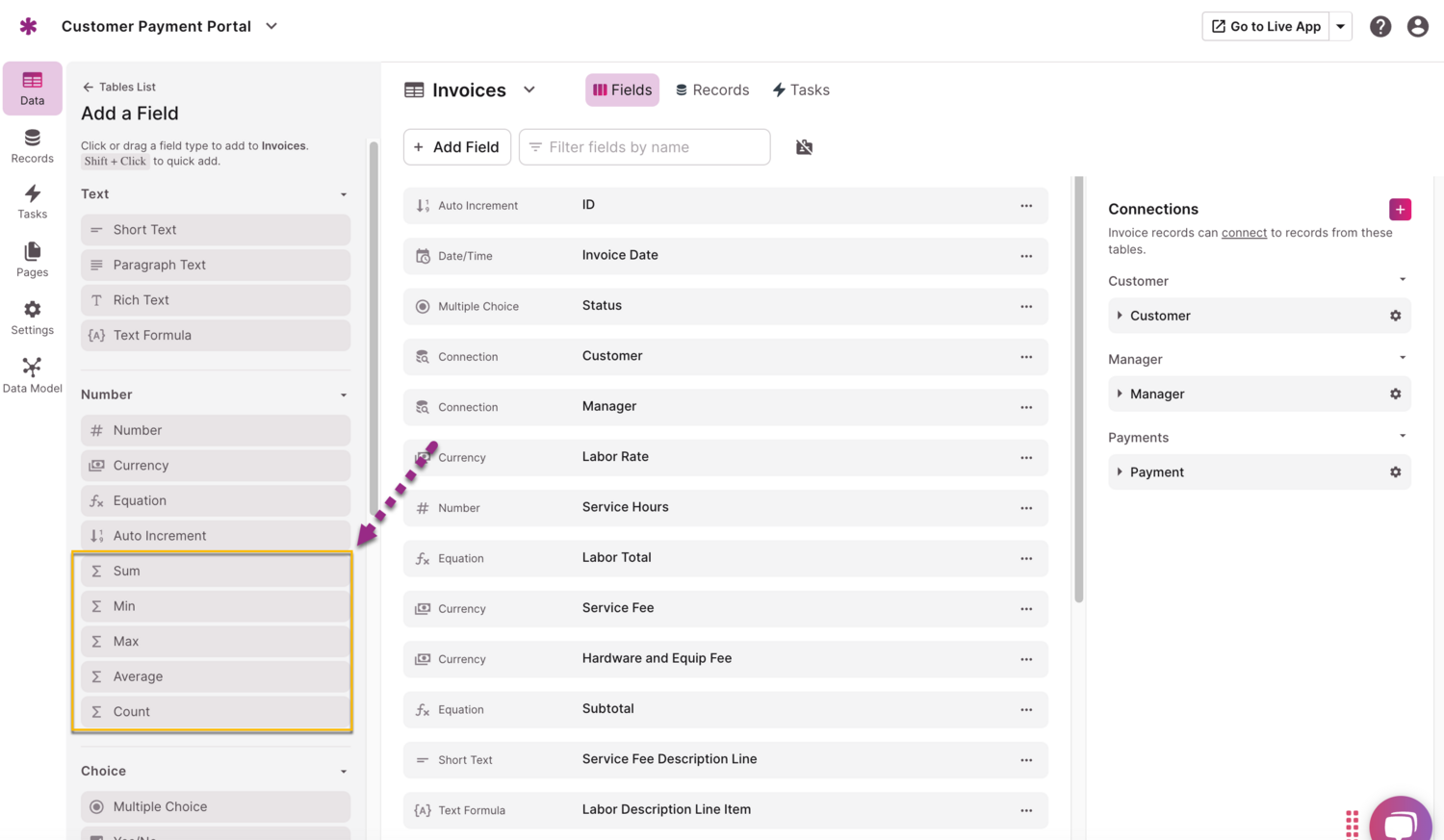Screen dimensions: 1444x840
Task: Open Go to Live App dropdown arrow
Action: (1340, 27)
